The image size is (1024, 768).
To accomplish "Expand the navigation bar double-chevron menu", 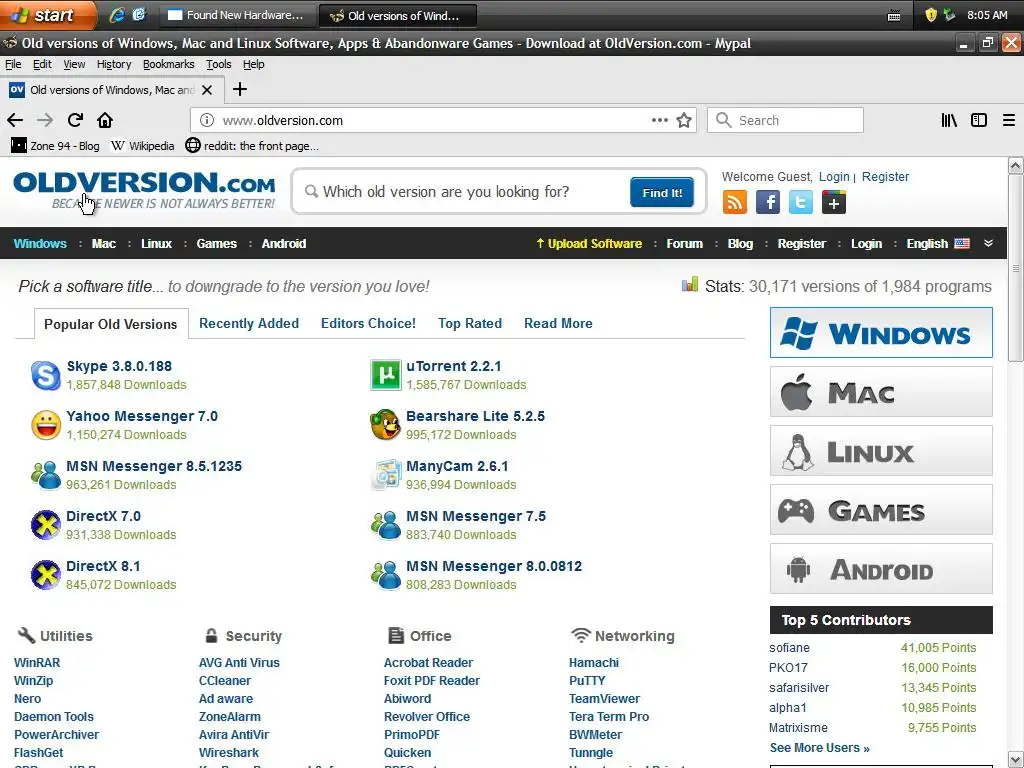I will 989,243.
